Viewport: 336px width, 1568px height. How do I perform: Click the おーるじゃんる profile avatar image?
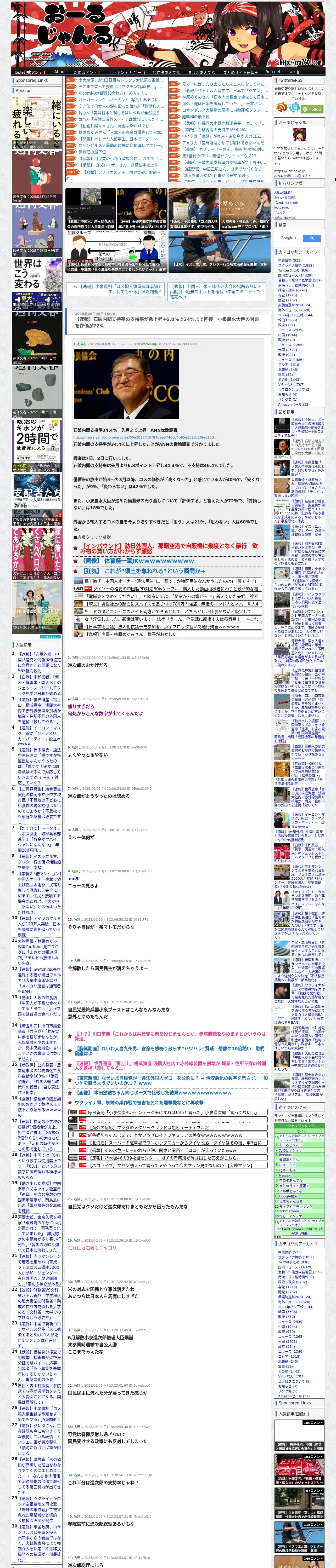point(299,136)
